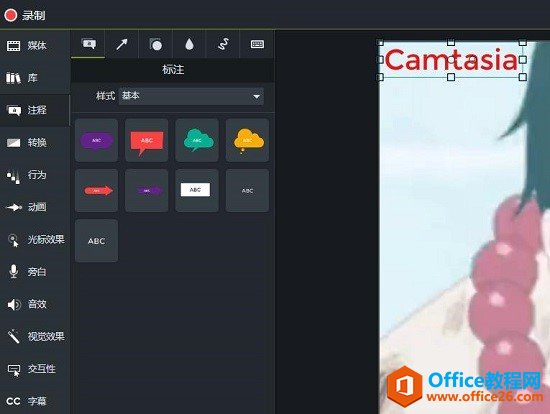
Task: Click the top-right corner handle of text box
Action: [523, 42]
